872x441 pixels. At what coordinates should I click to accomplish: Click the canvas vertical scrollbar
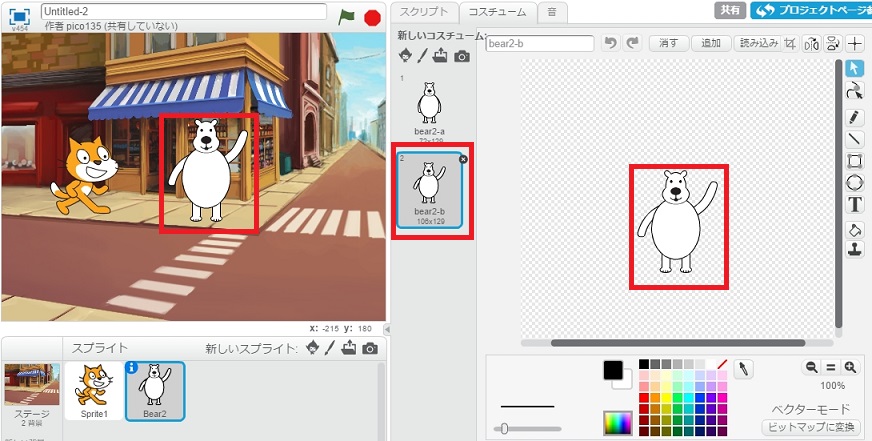tap(839, 194)
